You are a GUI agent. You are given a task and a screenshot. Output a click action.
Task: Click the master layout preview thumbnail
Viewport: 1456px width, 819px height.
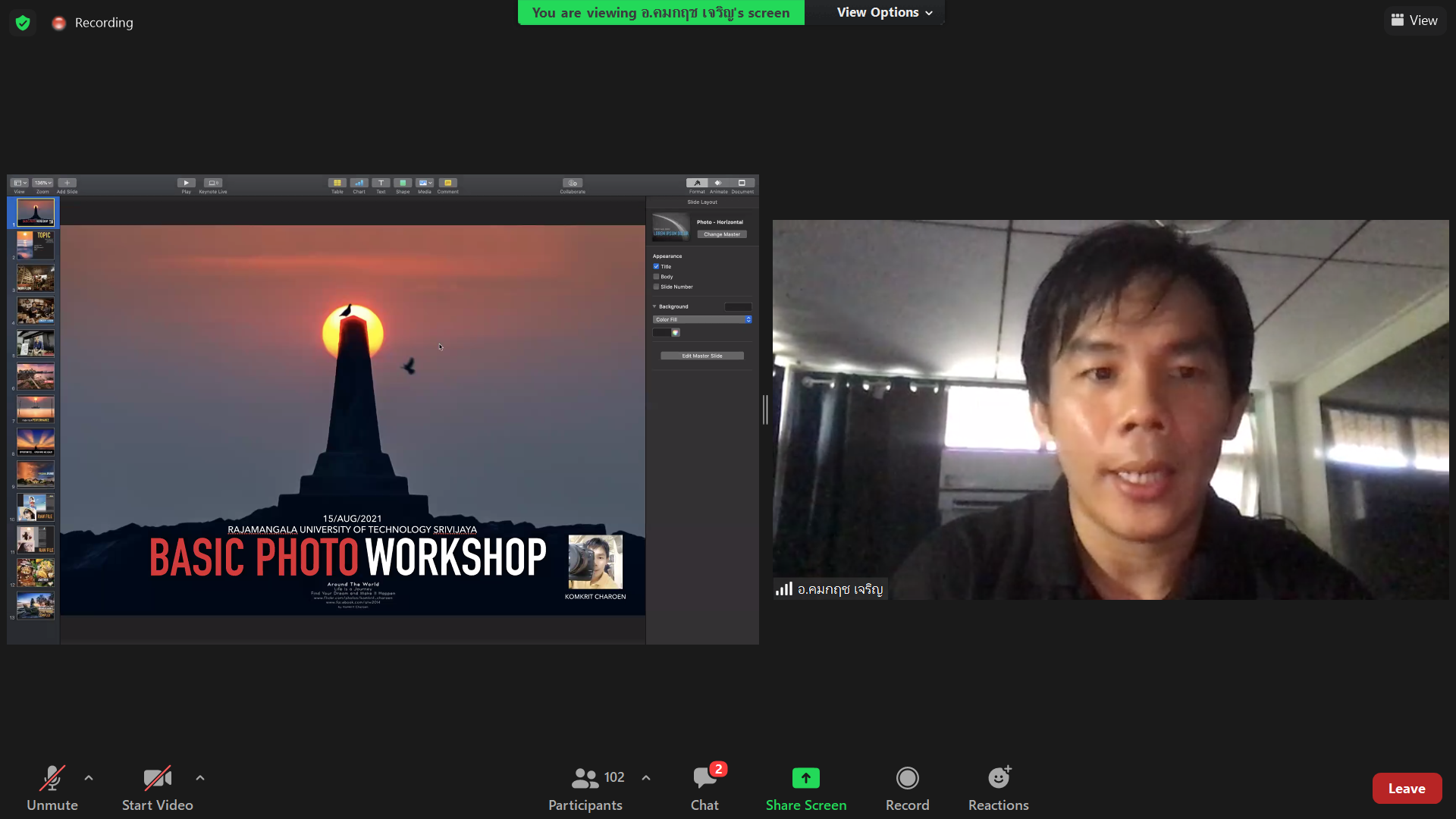671,227
